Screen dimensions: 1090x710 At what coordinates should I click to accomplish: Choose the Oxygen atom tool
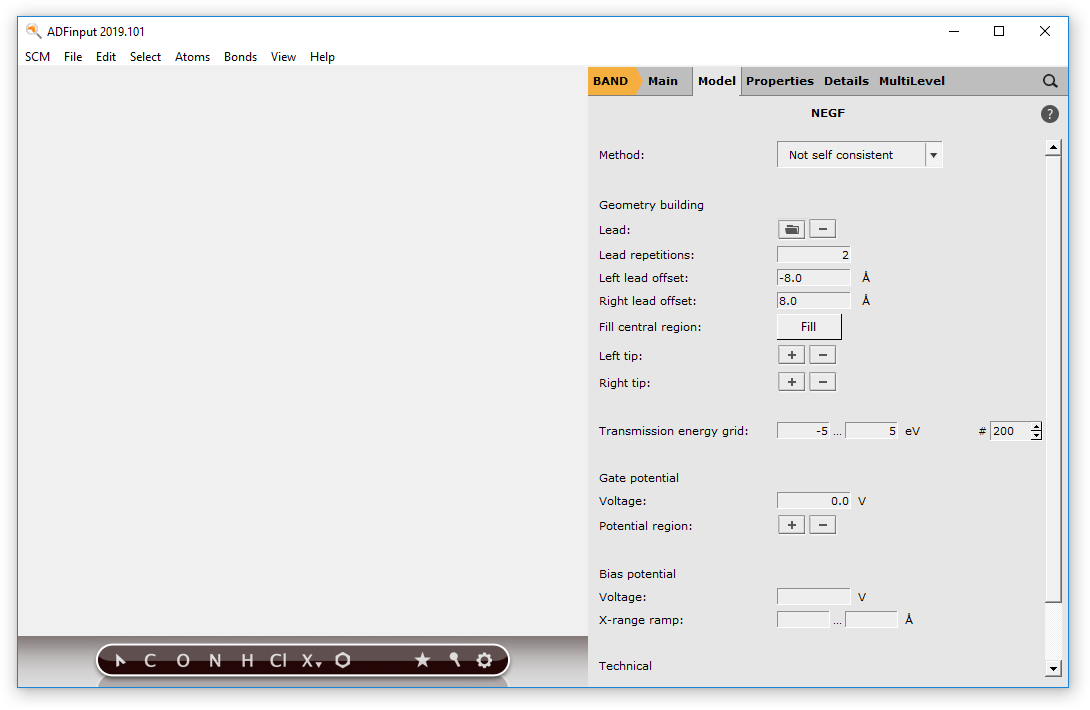(x=182, y=660)
